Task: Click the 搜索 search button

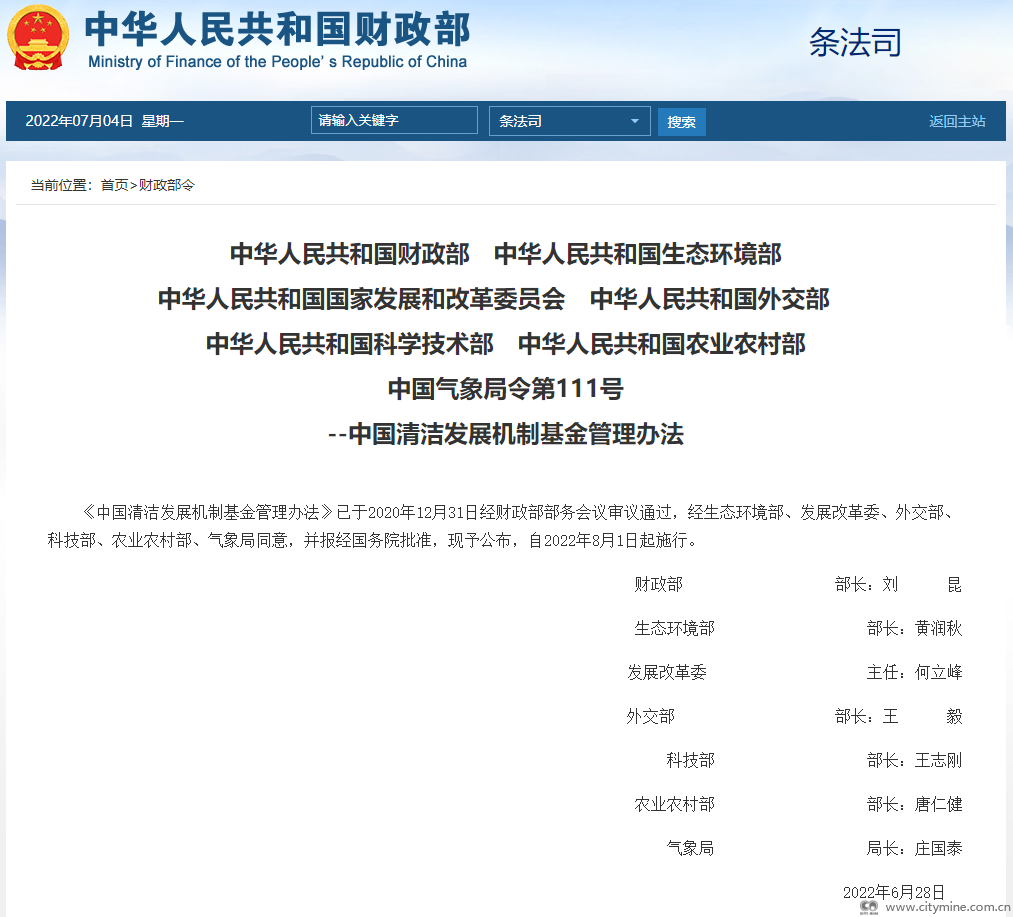Action: click(x=681, y=122)
